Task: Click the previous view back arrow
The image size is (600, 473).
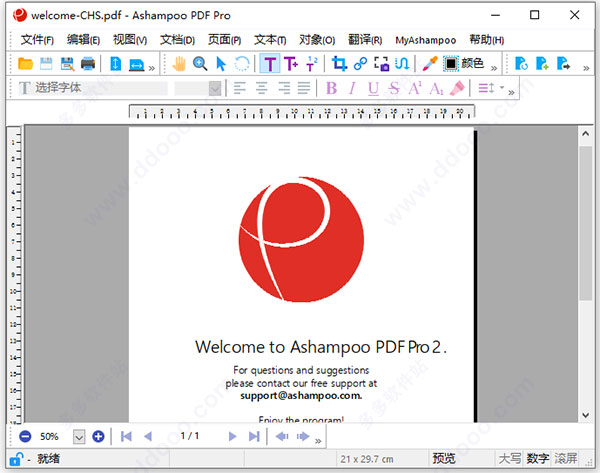Action: coord(282,436)
